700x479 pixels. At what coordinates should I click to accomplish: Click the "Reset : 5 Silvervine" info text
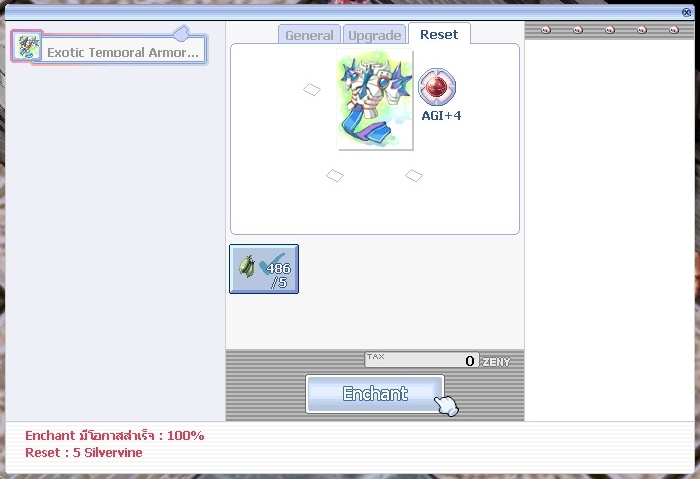pos(84,453)
